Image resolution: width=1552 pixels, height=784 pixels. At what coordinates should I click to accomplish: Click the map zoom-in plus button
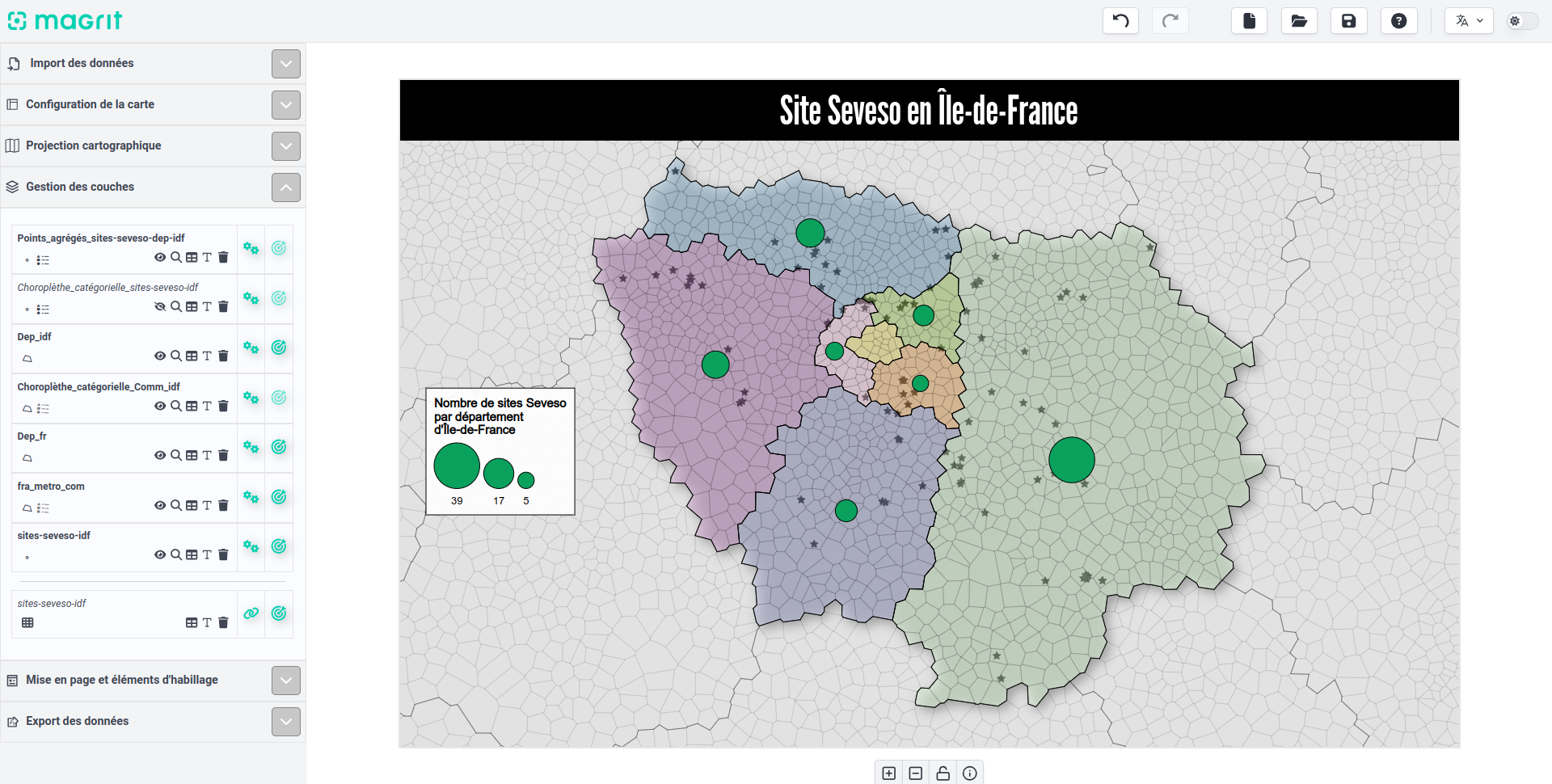(x=889, y=773)
